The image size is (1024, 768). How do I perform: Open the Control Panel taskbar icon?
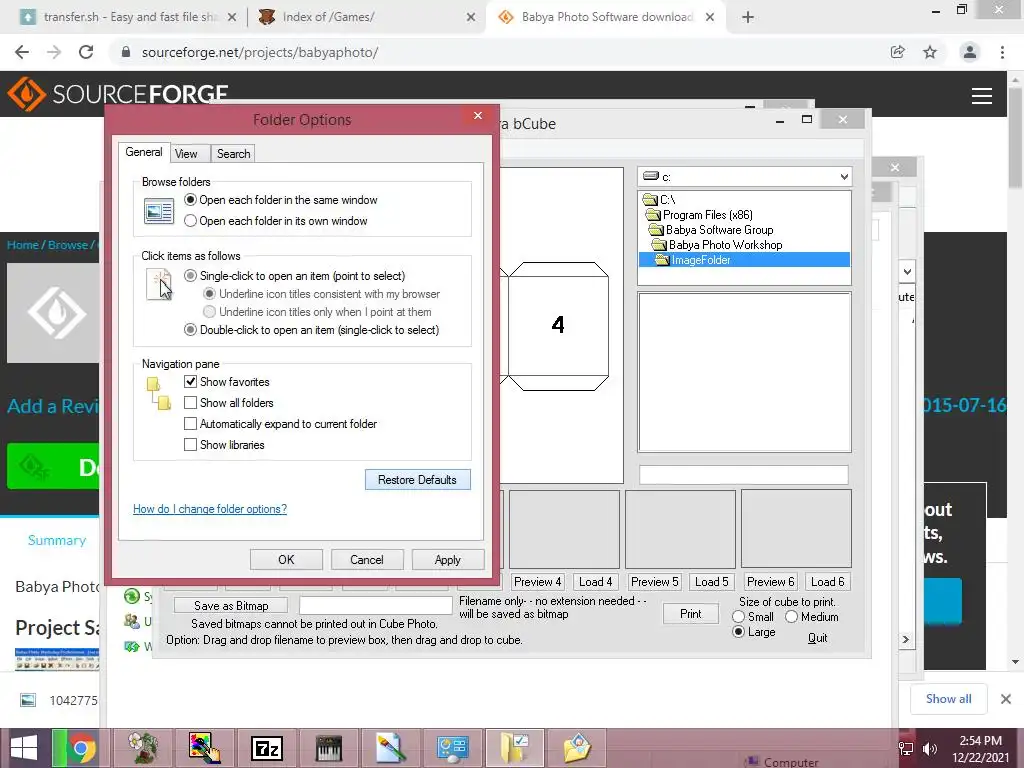[453, 748]
